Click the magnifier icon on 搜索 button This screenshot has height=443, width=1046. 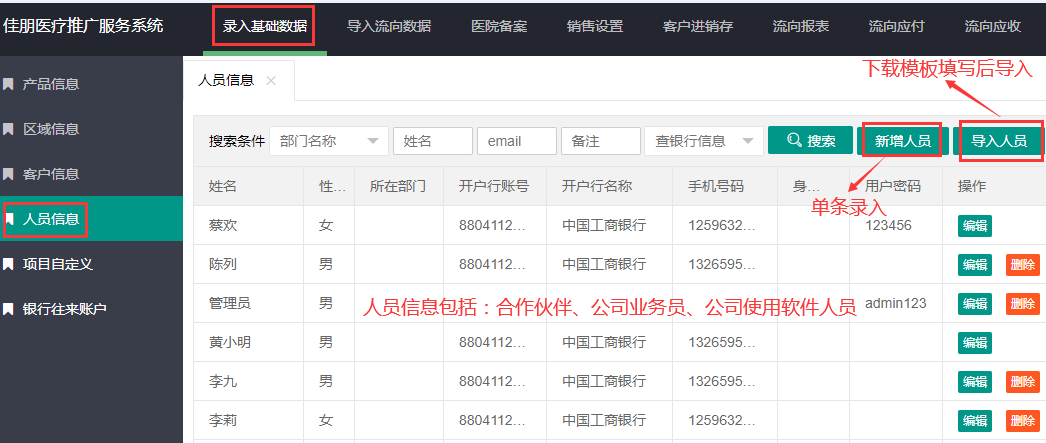pyautogui.click(x=795, y=141)
